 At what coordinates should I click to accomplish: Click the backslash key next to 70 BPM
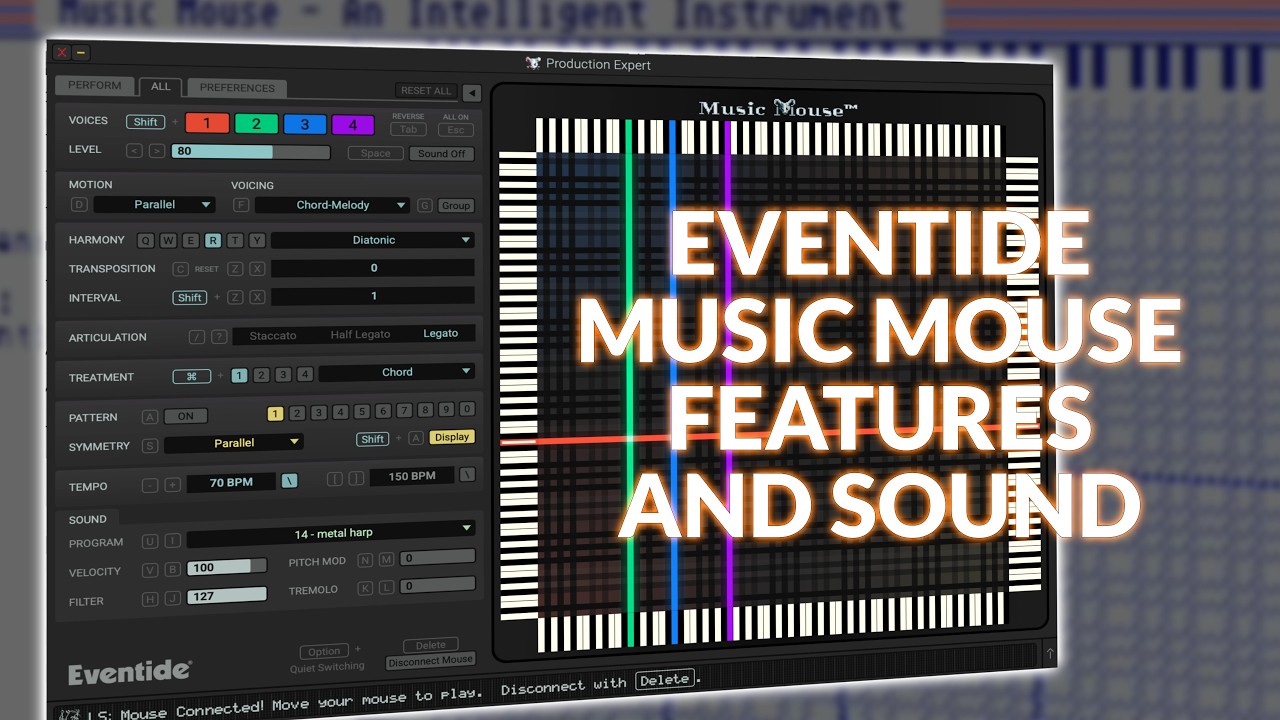coord(289,481)
